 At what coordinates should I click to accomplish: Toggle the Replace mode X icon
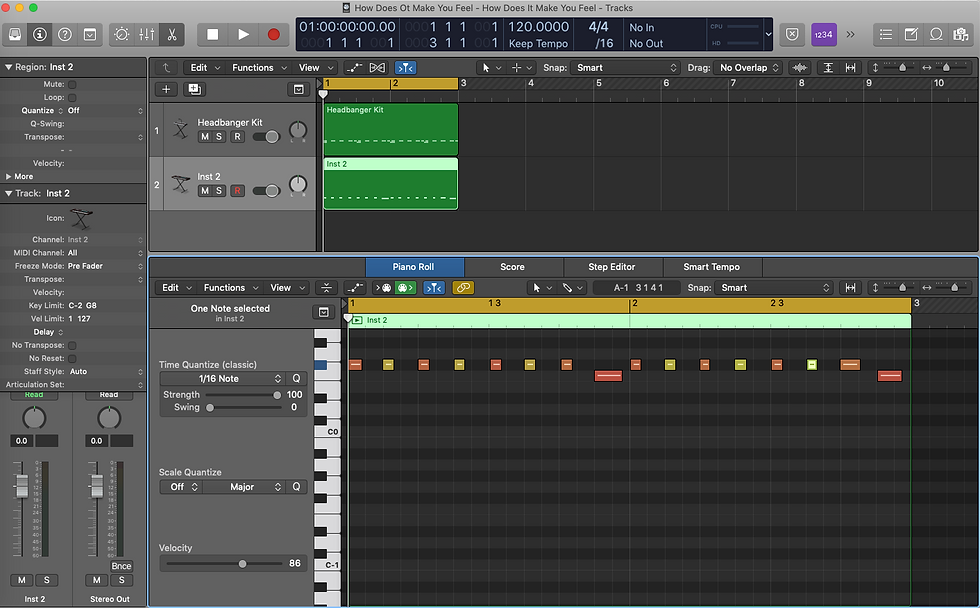(792, 34)
